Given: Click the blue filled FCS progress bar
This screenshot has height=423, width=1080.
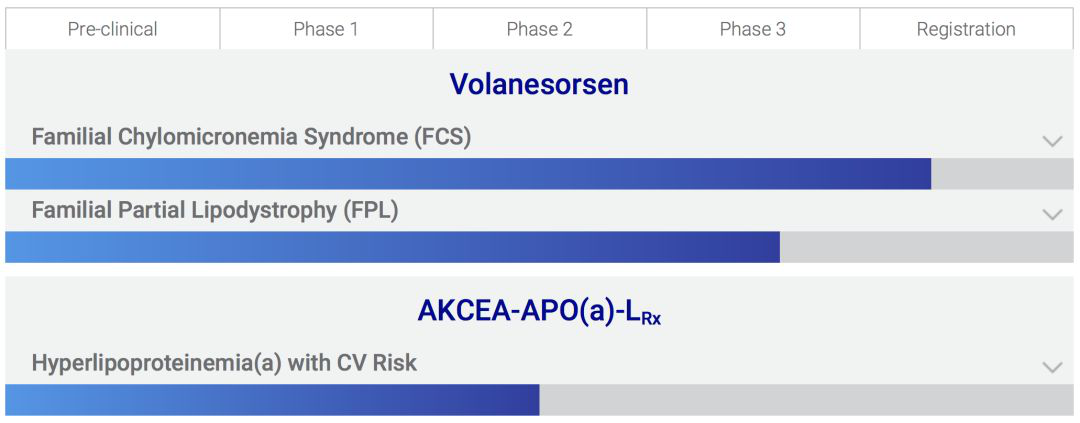Looking at the screenshot, I should click(468, 174).
